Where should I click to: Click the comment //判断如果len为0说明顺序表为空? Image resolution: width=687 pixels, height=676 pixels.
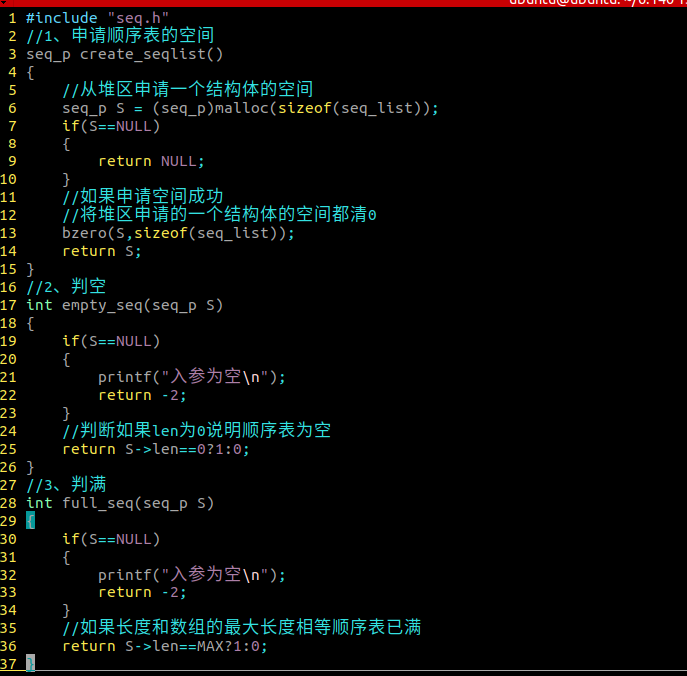(x=196, y=431)
